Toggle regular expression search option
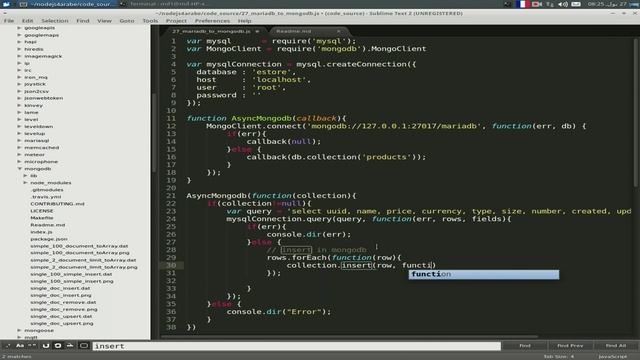Viewport: 640px width, 360px height. pyautogui.click(x=8, y=346)
